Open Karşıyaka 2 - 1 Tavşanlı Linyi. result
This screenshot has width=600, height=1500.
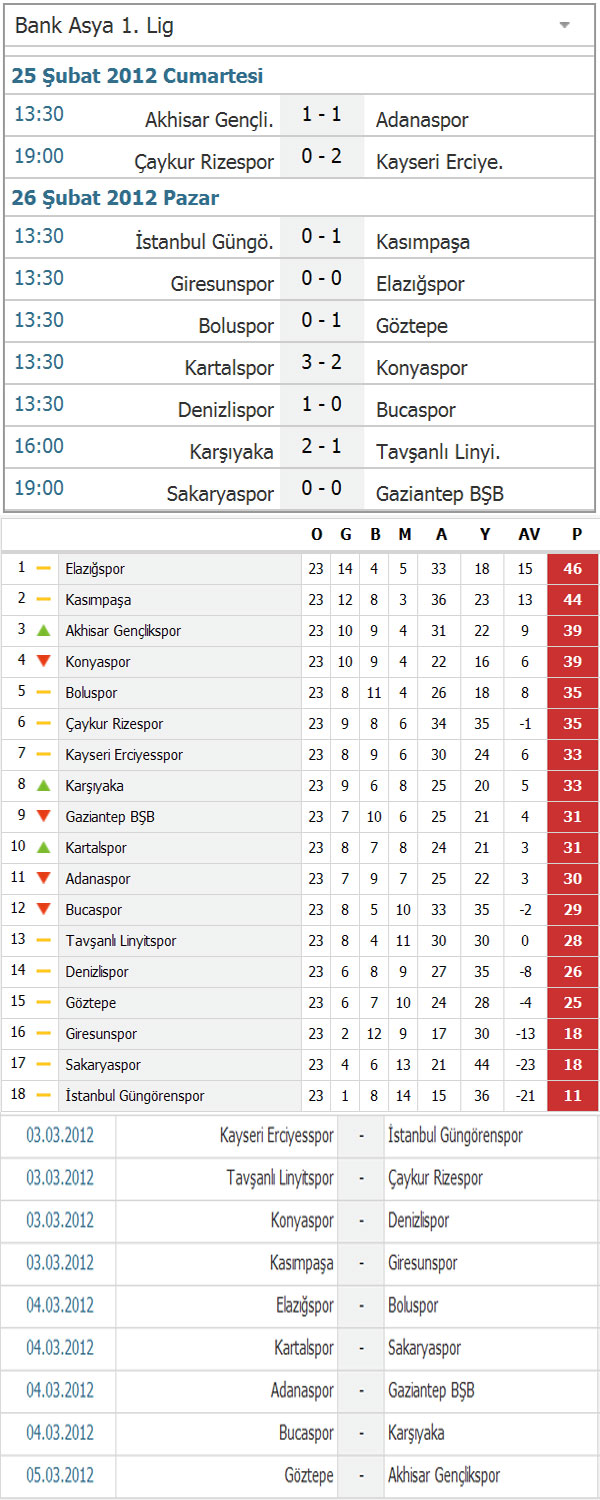click(322, 447)
